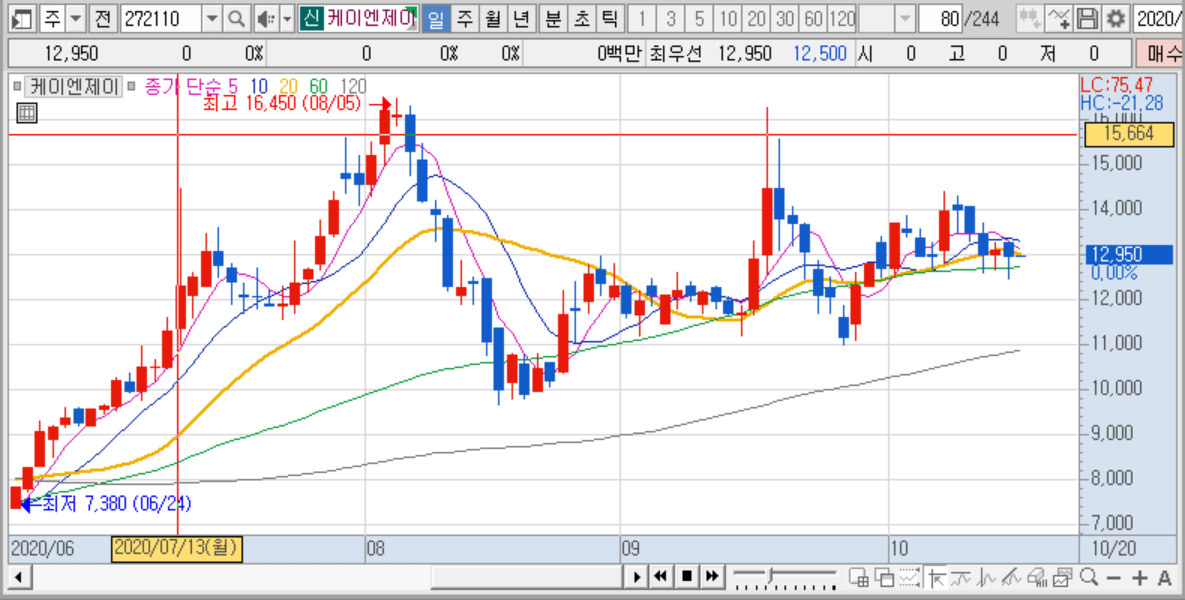Select the 3 interval button
Screen dimensions: 1185x600
pyautogui.click(x=670, y=19)
